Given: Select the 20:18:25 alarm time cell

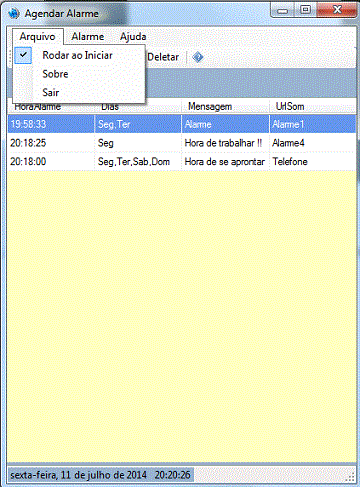Looking at the screenshot, I should 51,143.
